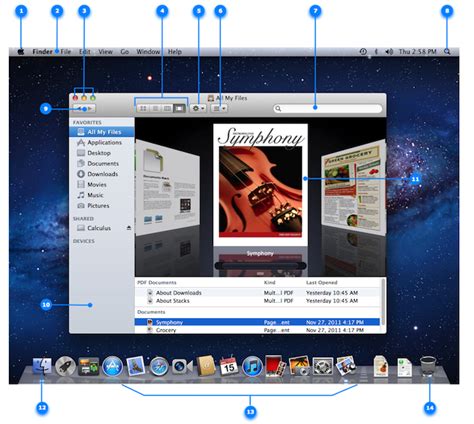Click the Cover Flow scrubber bar
Image resolution: width=474 pixels, height=424 pixels.
[260, 266]
